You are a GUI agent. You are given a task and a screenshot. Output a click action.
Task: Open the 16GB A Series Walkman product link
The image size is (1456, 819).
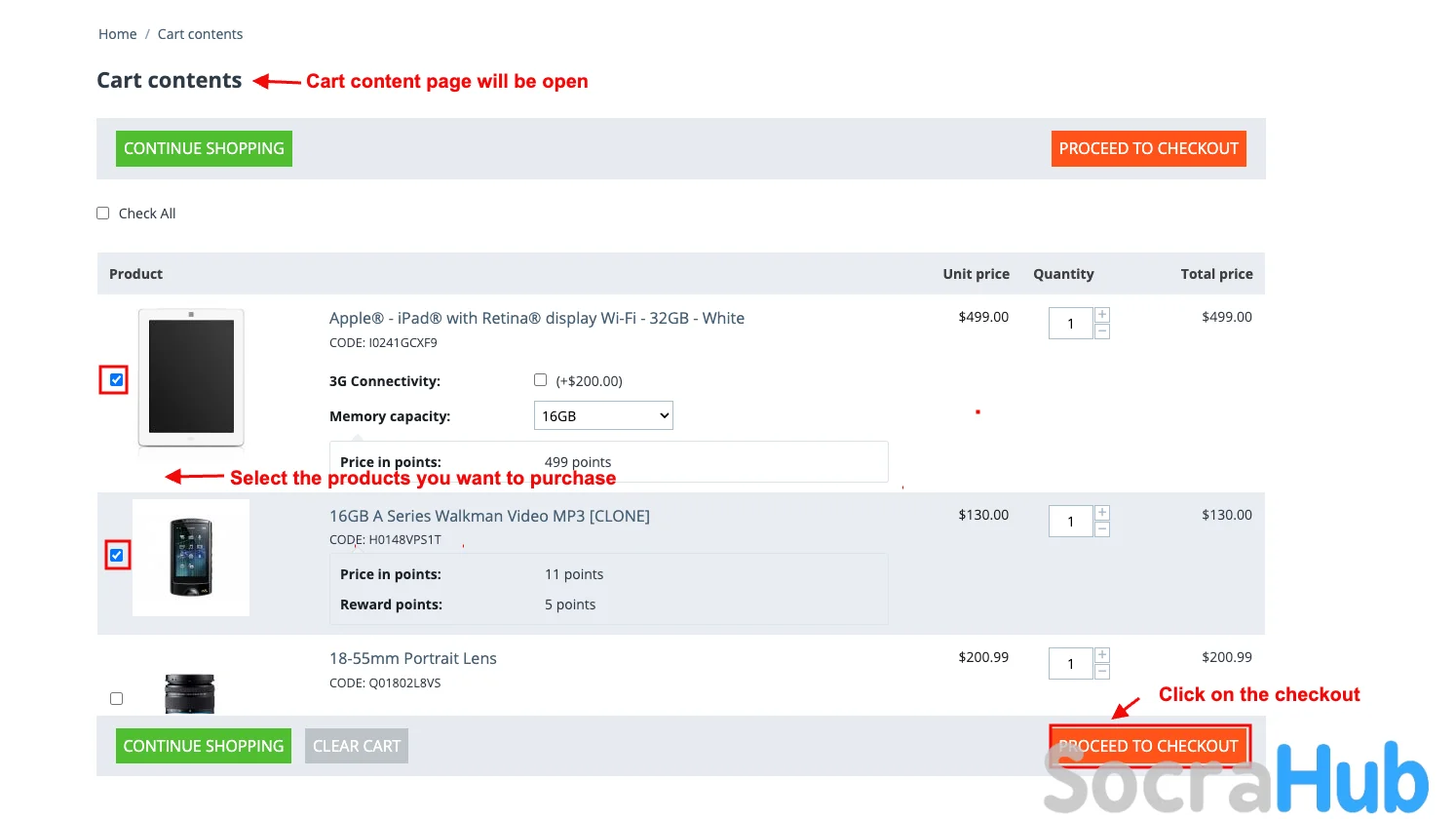coord(489,516)
